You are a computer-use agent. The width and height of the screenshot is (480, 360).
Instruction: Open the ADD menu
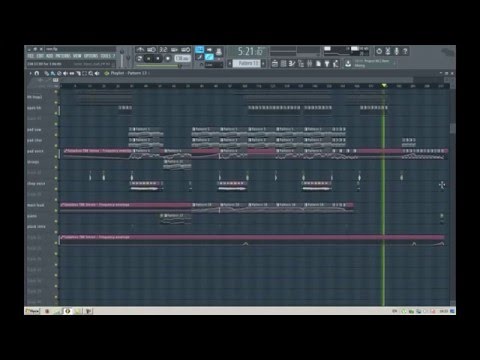pos(49,56)
